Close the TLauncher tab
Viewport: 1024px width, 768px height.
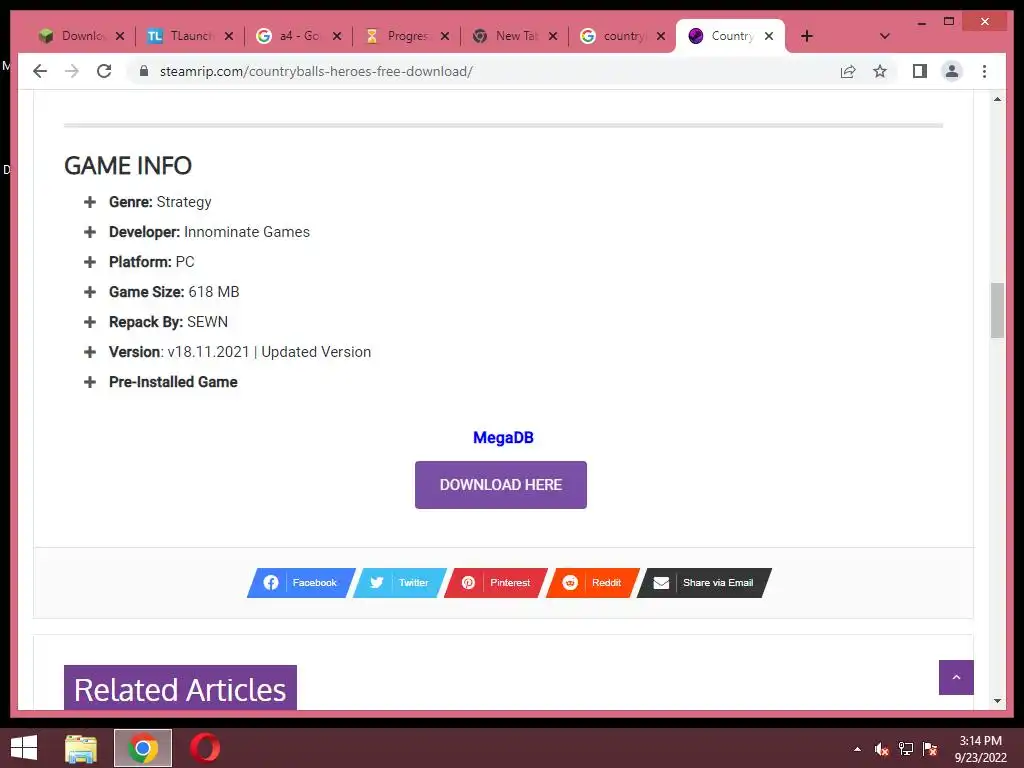(x=229, y=36)
